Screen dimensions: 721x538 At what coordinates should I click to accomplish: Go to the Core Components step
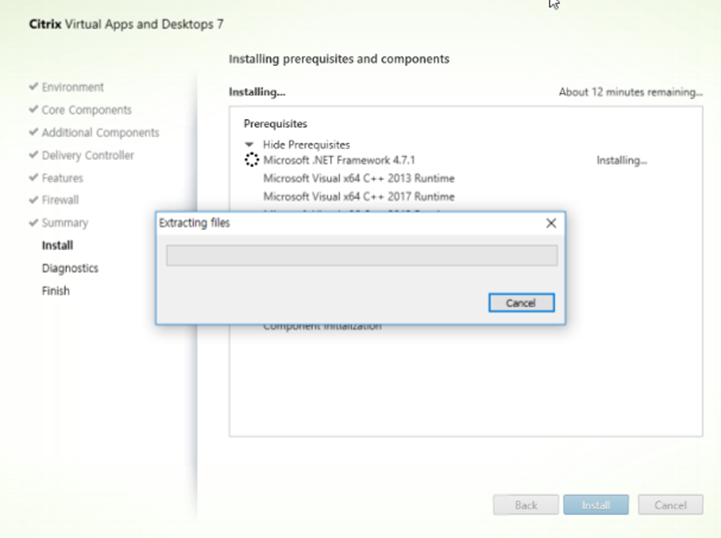tap(86, 110)
